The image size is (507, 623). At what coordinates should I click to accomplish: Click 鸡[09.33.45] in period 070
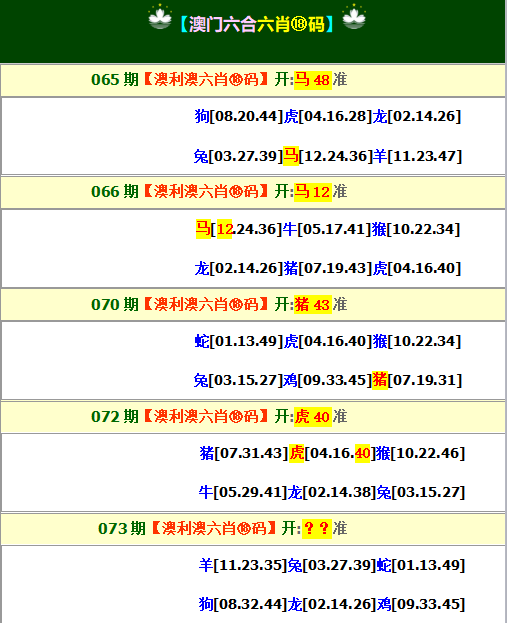pos(328,380)
